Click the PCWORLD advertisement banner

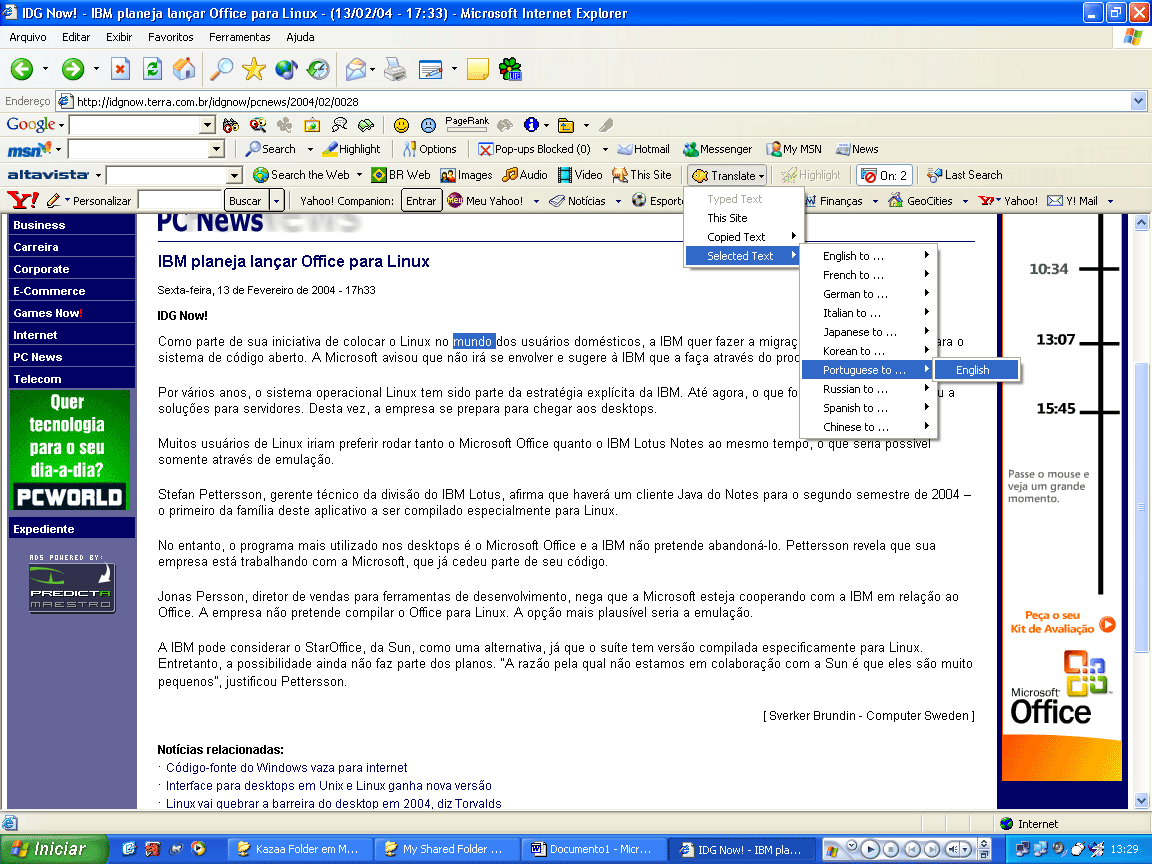coord(71,450)
